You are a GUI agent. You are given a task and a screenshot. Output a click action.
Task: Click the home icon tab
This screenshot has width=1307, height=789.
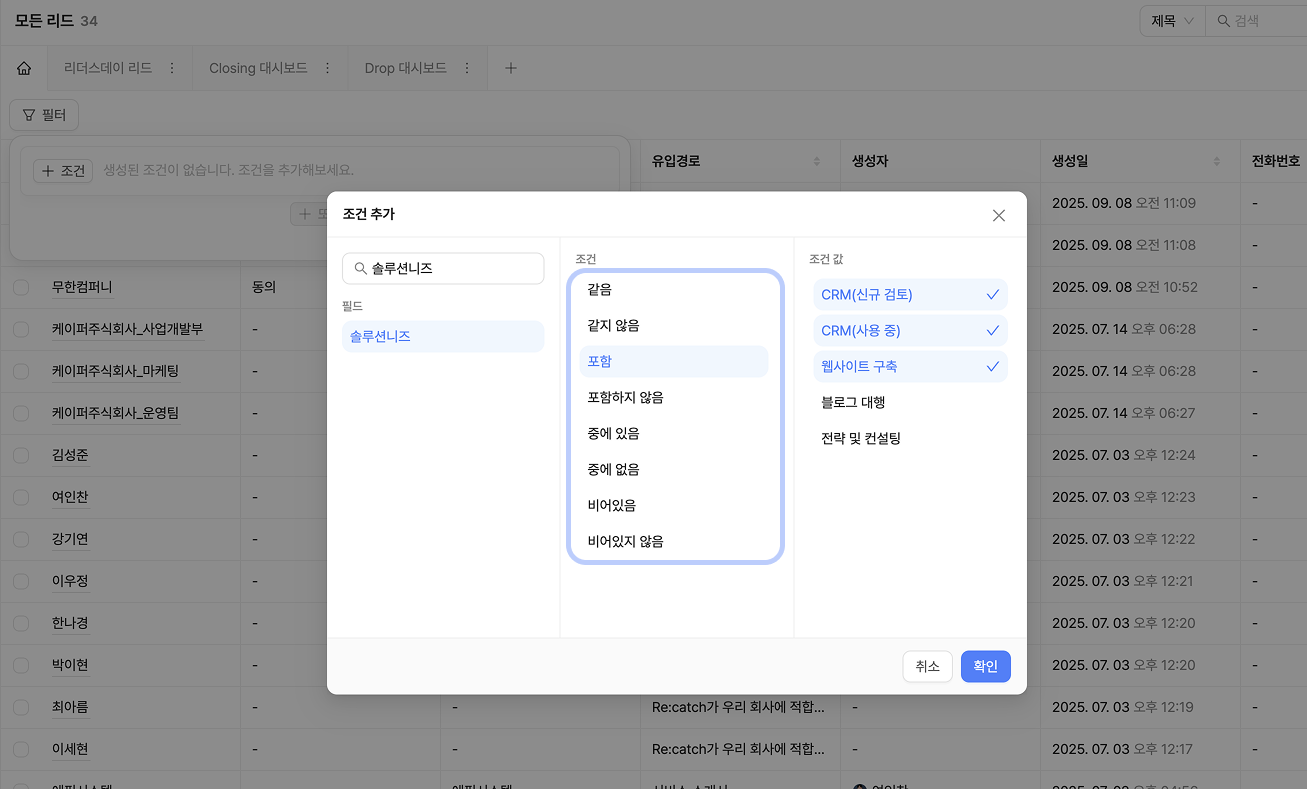(24, 68)
